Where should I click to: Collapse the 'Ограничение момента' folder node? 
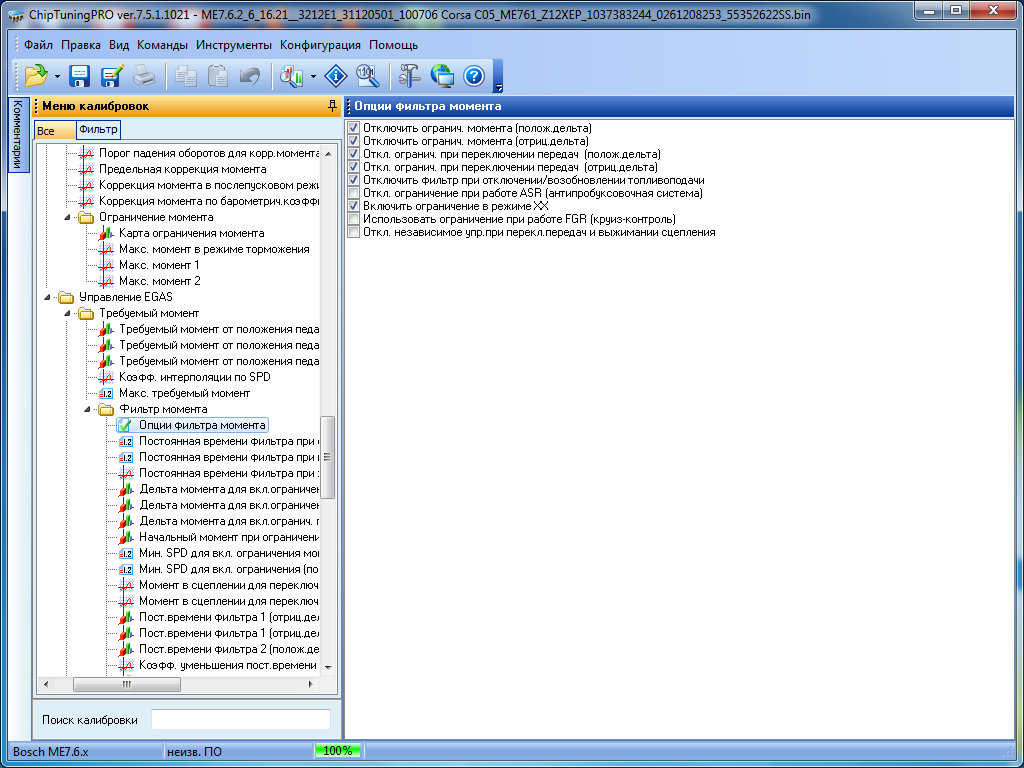click(68, 217)
